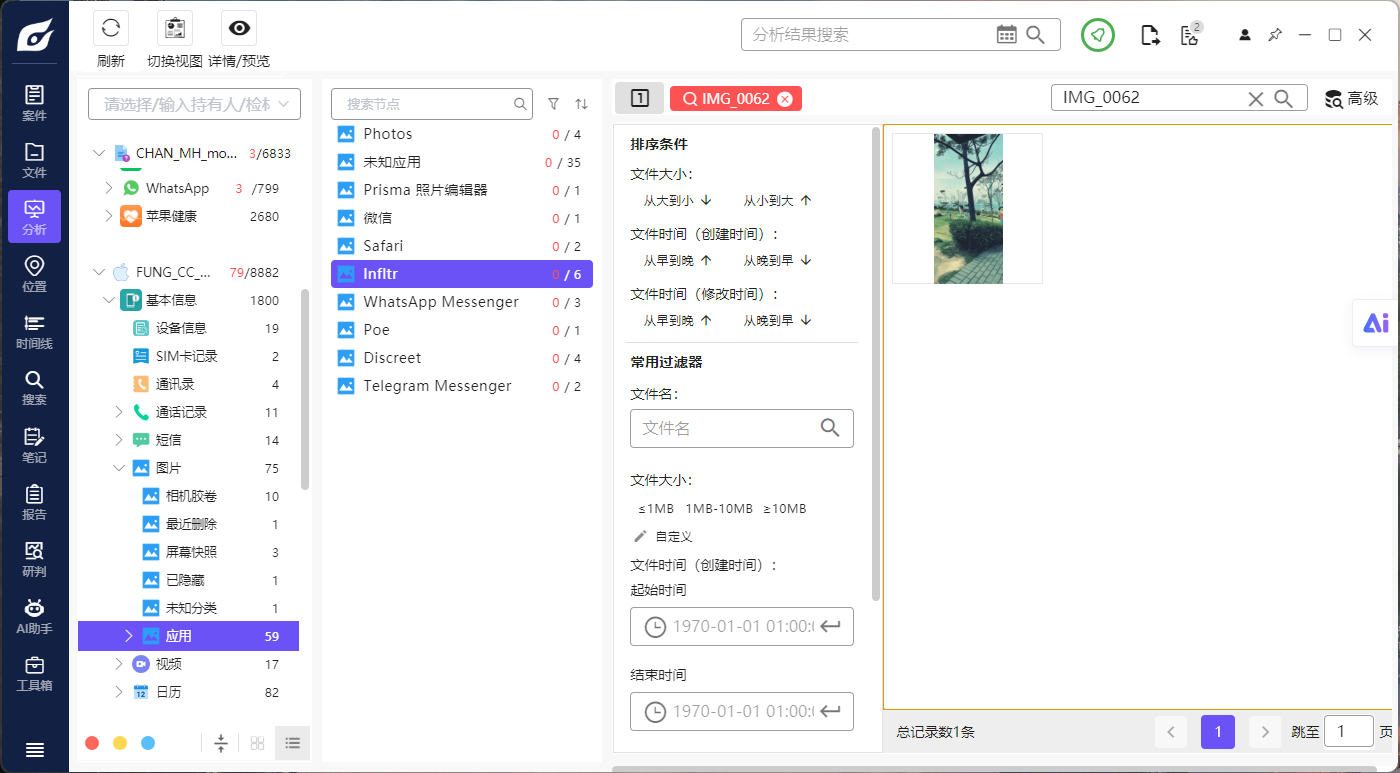
Task: Collapse the CHAN_MH_mo... device node
Action: pyautogui.click(x=98, y=153)
